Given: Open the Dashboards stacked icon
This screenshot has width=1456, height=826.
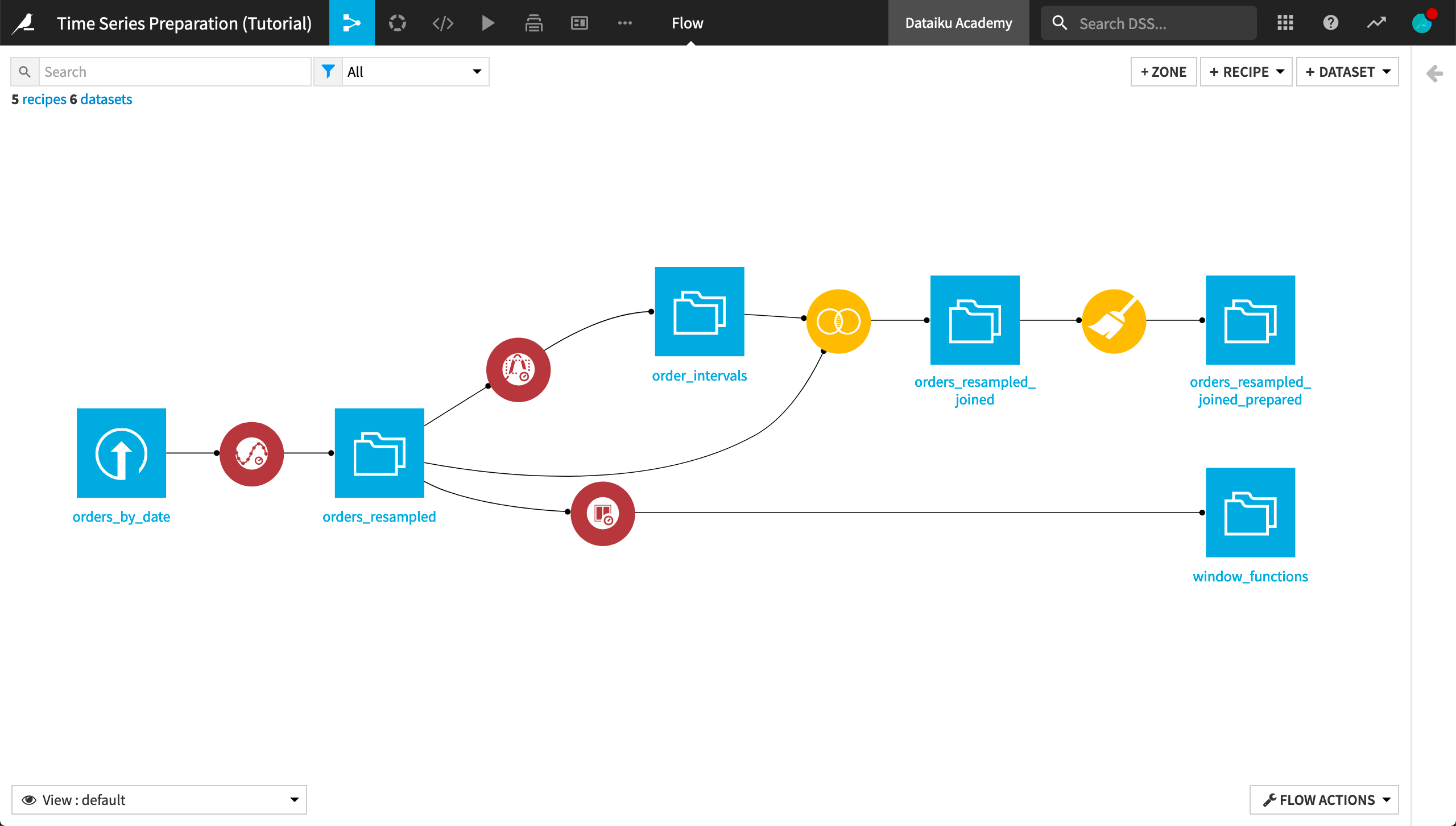Looking at the screenshot, I should click(533, 23).
